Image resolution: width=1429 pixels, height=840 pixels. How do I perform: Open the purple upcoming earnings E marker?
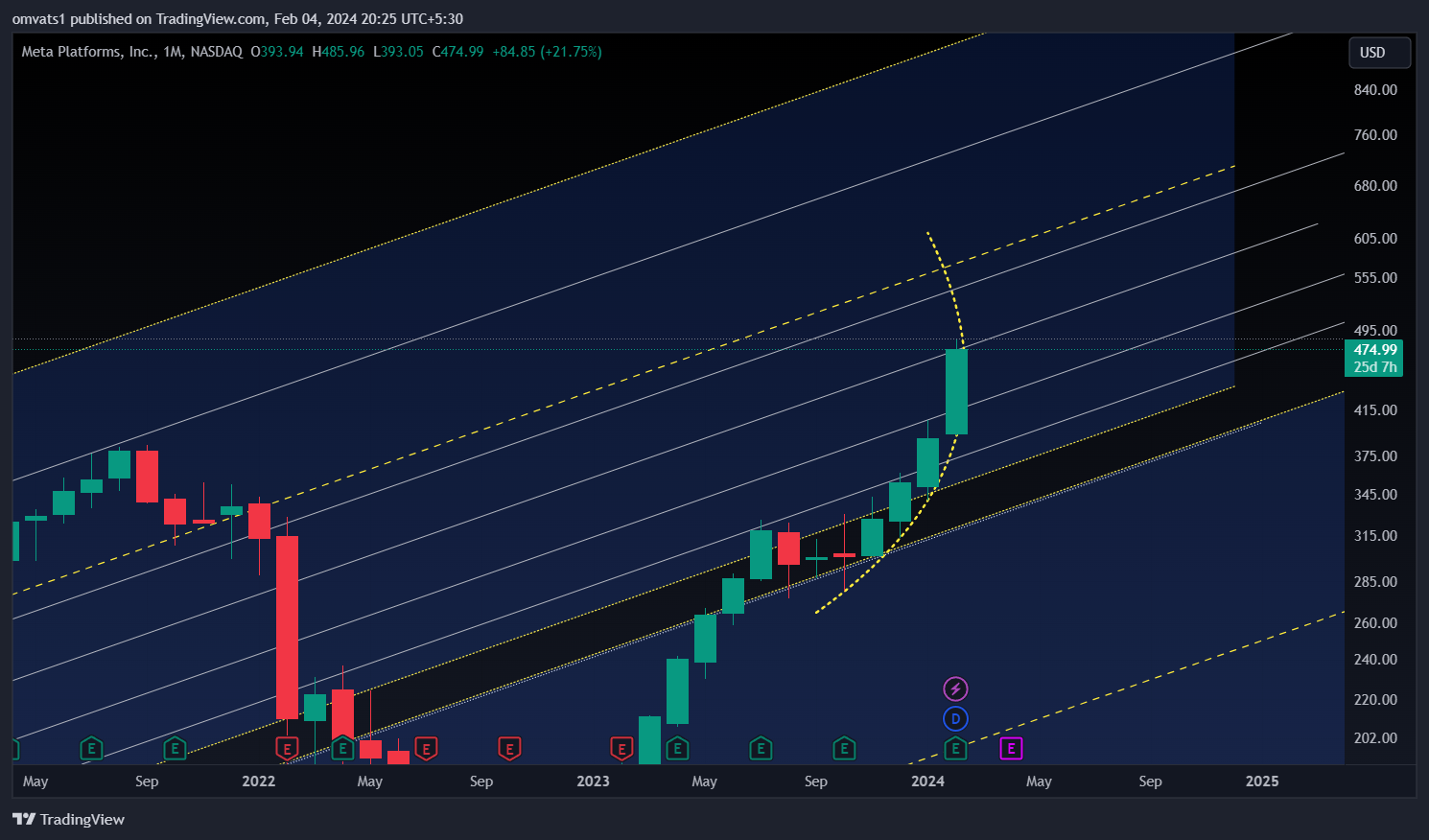click(1011, 748)
